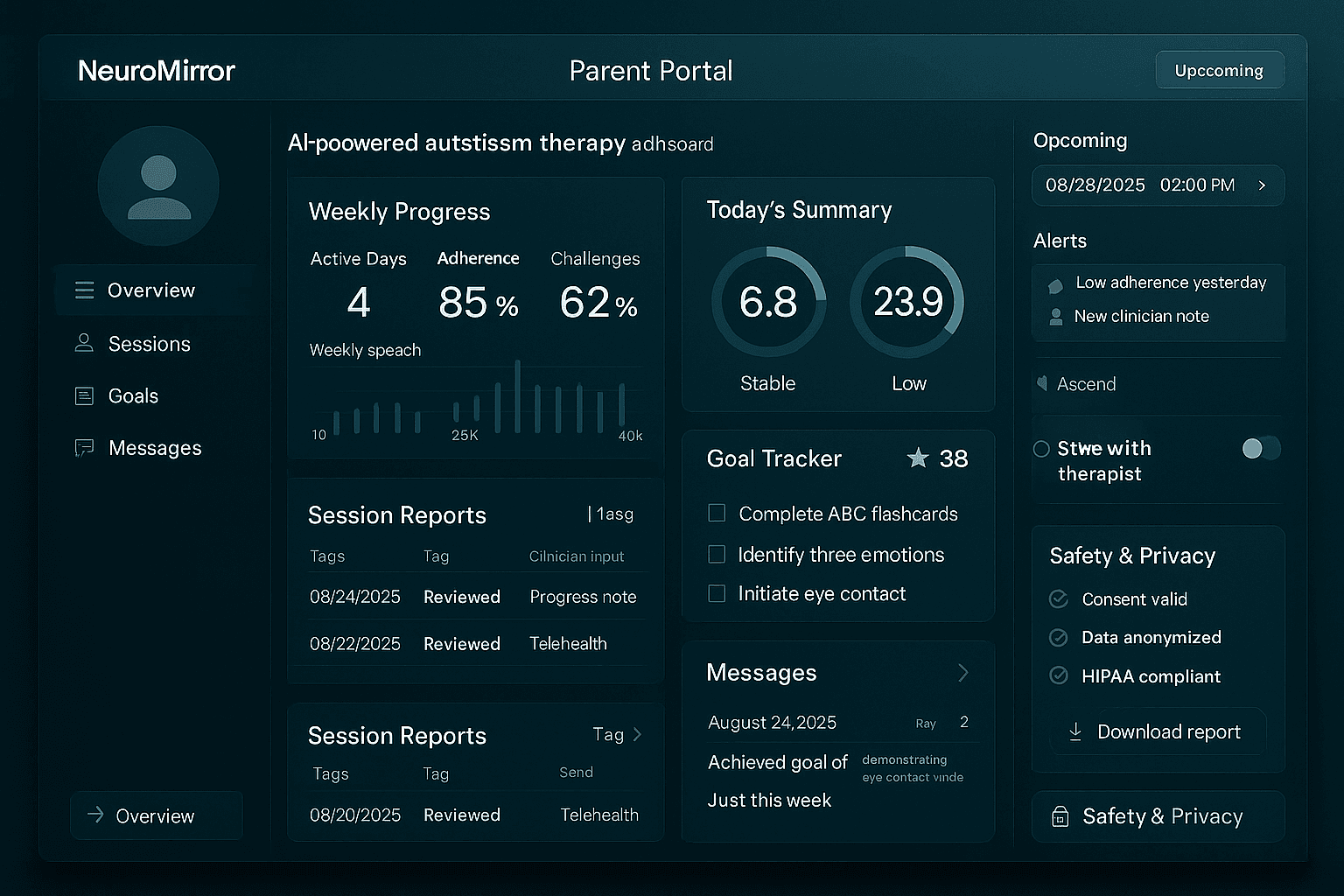
Task: Click the Ascend speaker icon
Action: click(x=1042, y=383)
